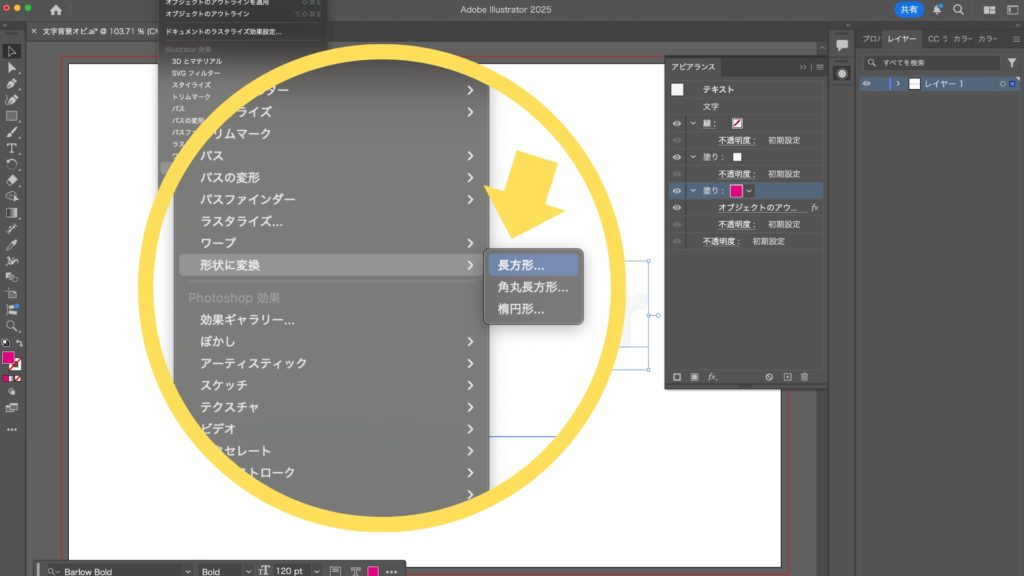Expand the レイヤー 1 layer tree
The height and width of the screenshot is (576, 1024).
click(x=898, y=84)
